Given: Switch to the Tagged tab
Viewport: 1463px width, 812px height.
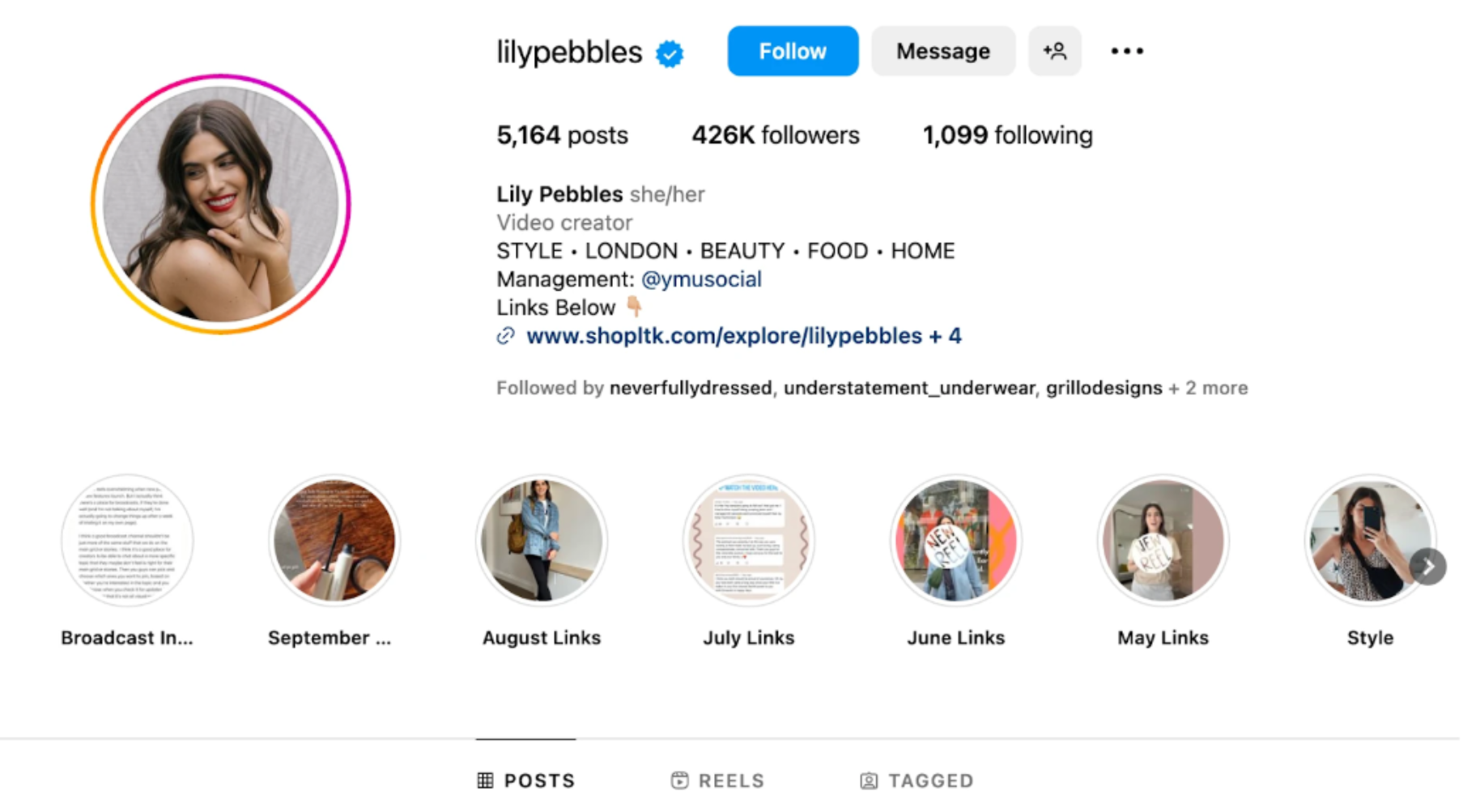Looking at the screenshot, I should click(917, 780).
